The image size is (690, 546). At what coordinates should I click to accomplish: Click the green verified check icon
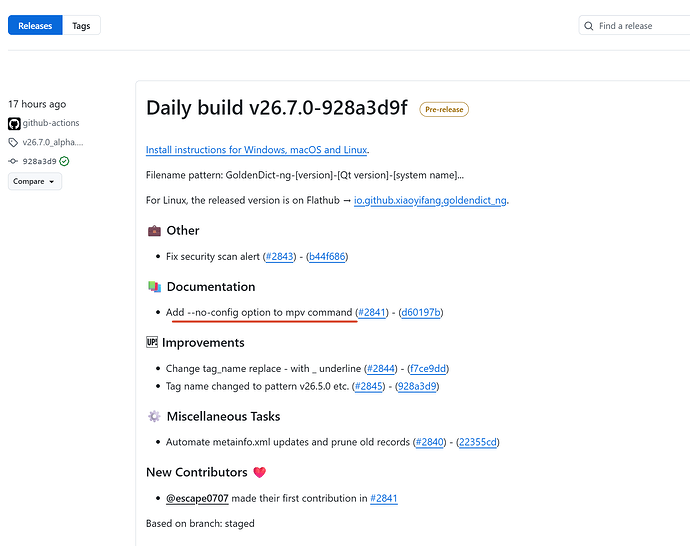click(x=64, y=161)
